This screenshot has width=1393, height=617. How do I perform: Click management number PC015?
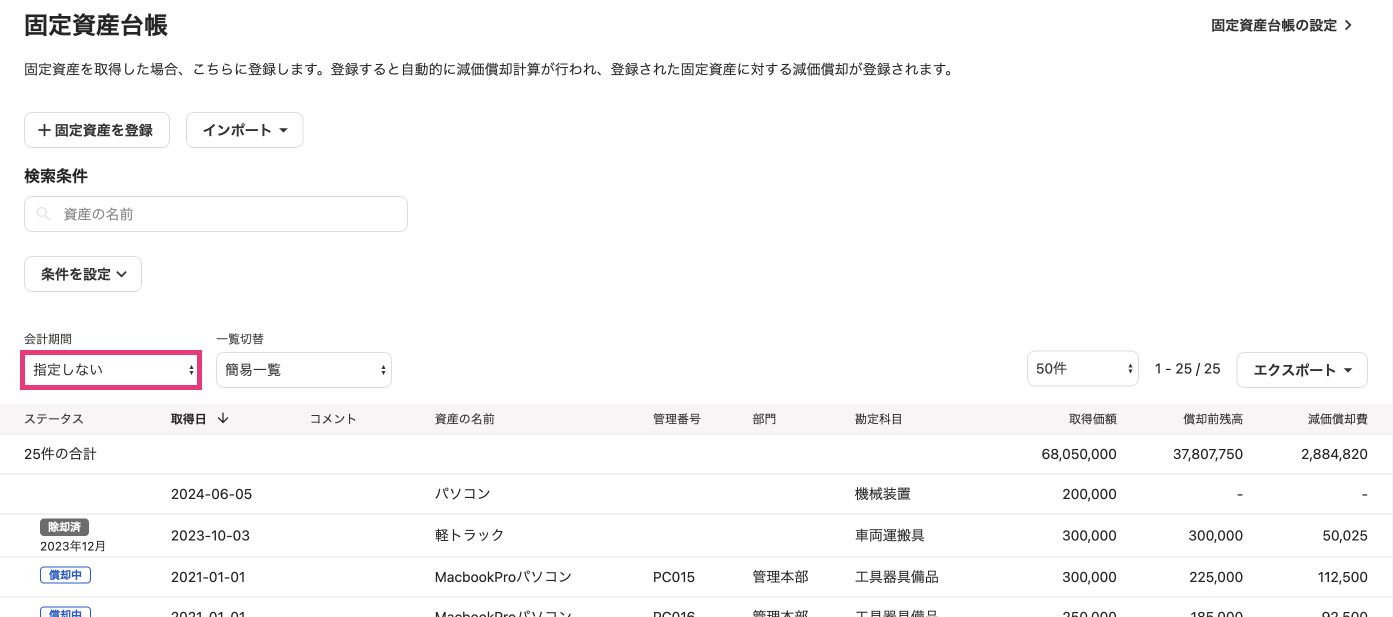674,577
